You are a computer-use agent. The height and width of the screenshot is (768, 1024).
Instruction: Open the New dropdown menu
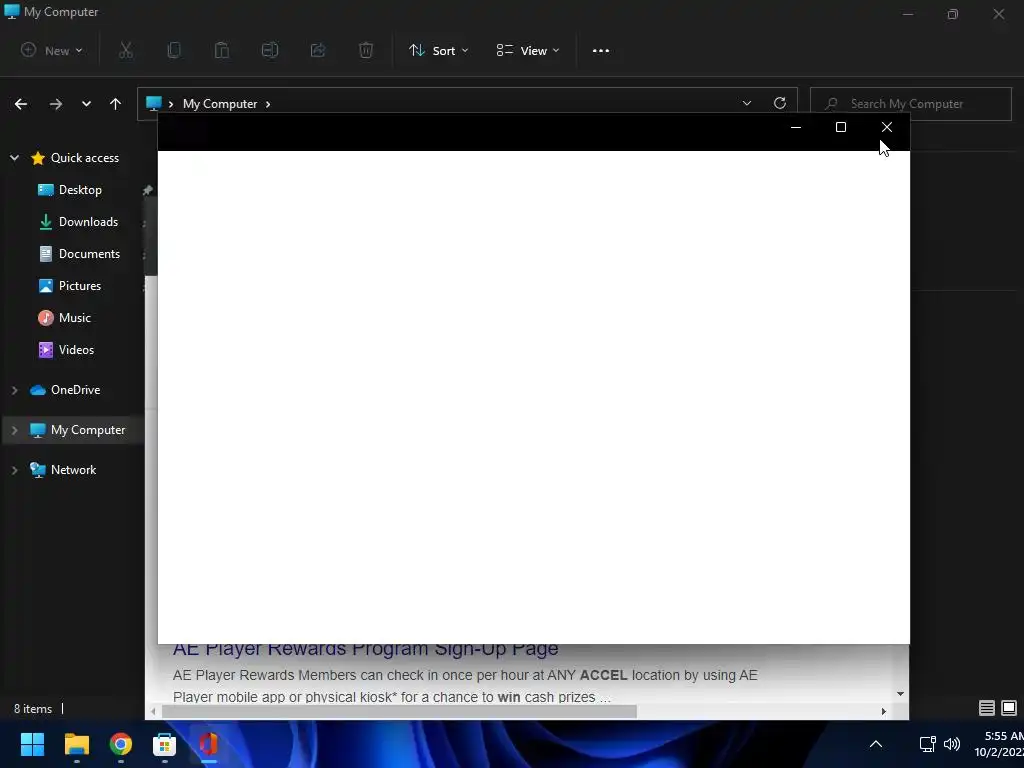52,50
